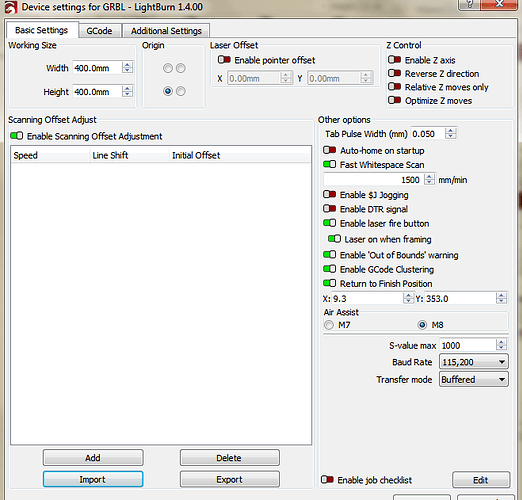Viewport: 522px width, 500px height.
Task: Select the Basic Settings tab
Action: click(42, 30)
